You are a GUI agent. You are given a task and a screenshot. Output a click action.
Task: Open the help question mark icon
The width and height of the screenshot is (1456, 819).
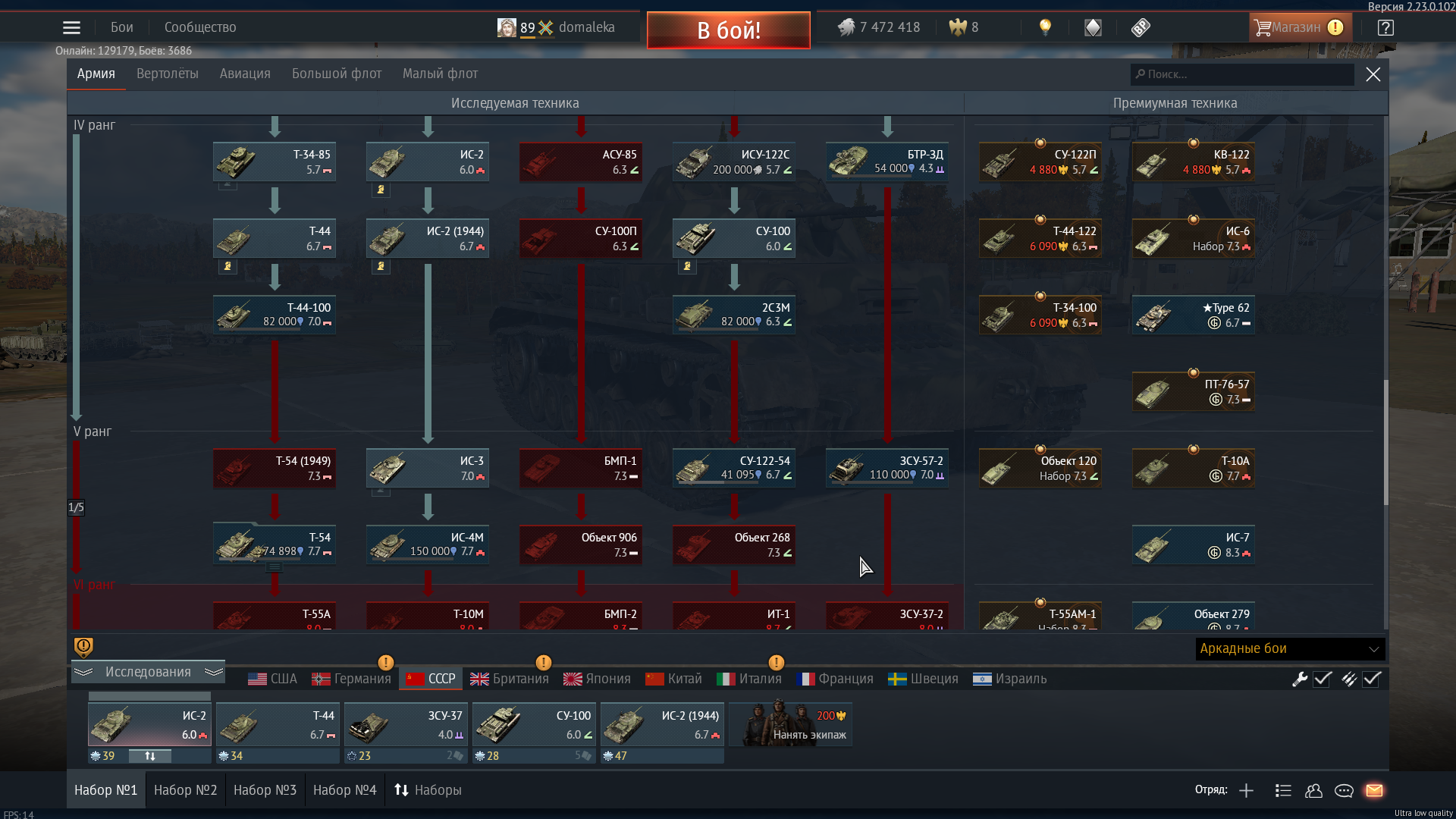pos(1385,27)
